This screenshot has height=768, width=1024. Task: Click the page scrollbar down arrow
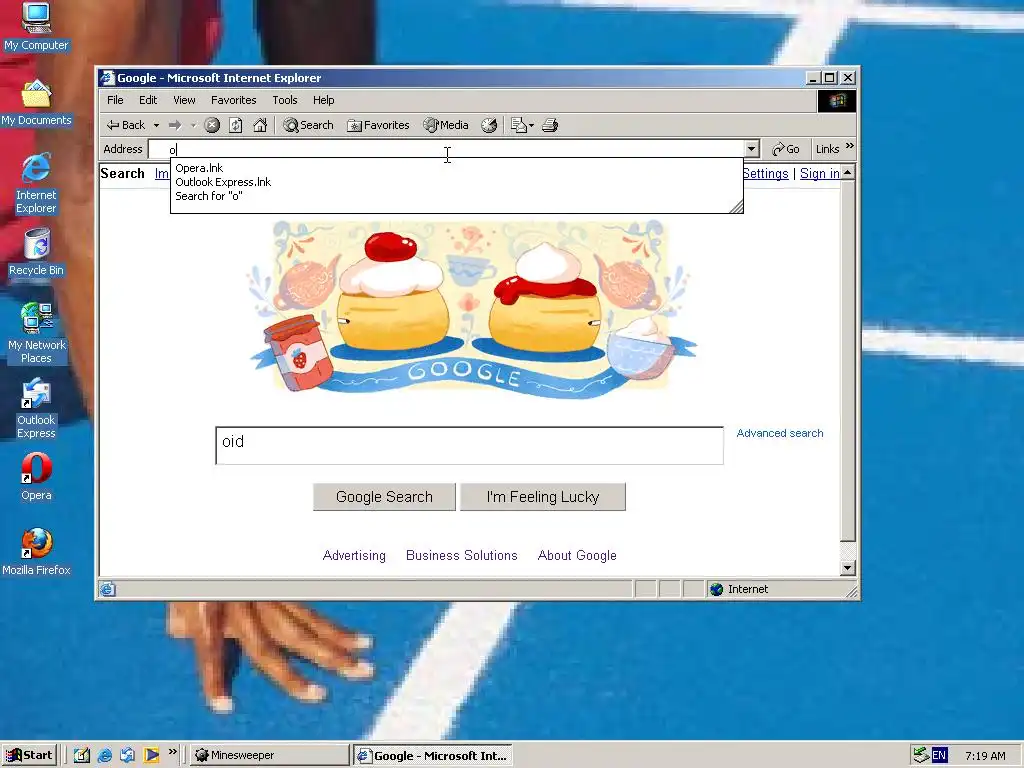848,568
